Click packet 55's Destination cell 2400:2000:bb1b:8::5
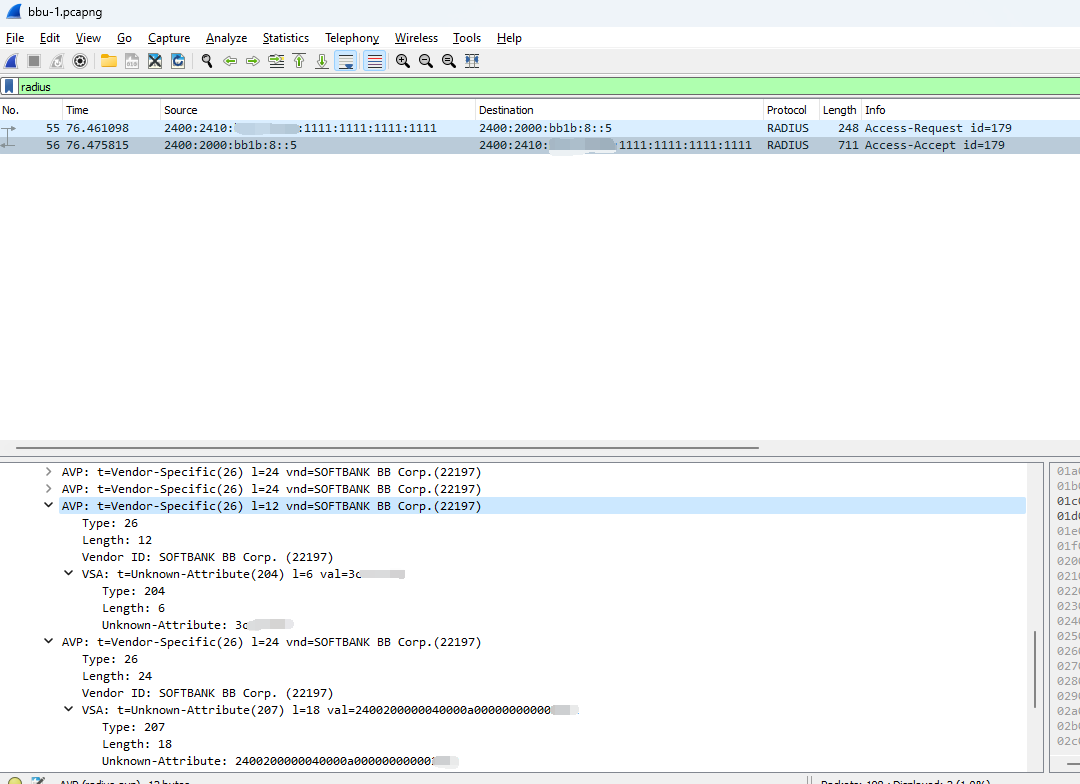The width and height of the screenshot is (1080, 784). click(546, 128)
